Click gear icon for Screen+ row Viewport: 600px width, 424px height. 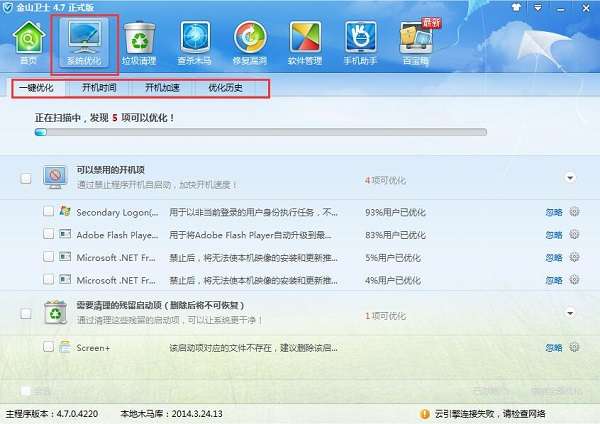pos(574,347)
